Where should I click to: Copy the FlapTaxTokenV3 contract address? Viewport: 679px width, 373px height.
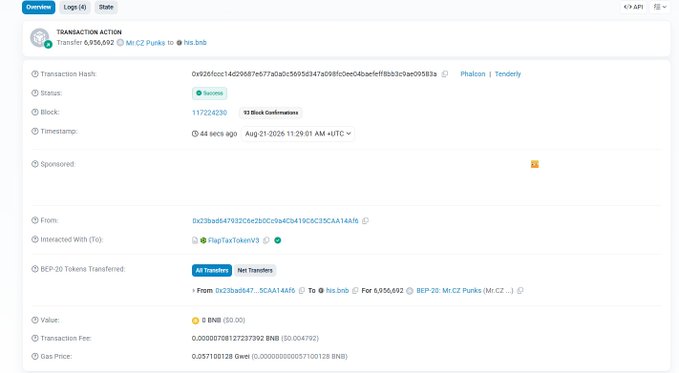tap(266, 240)
